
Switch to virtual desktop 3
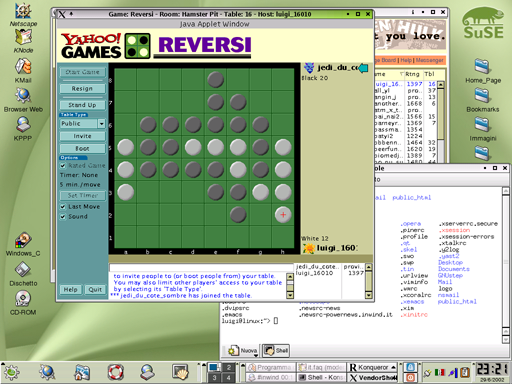point(214,378)
